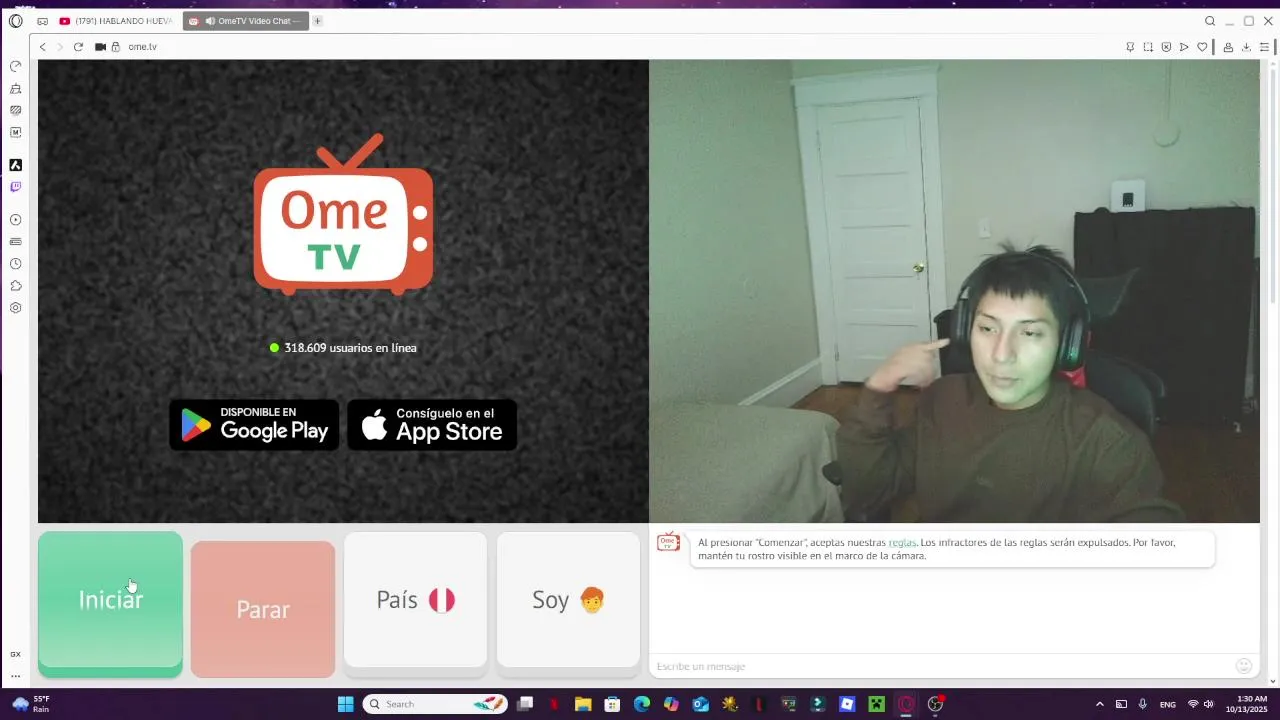
Task: Click the snapshot tool icon
Action: pos(1148,47)
